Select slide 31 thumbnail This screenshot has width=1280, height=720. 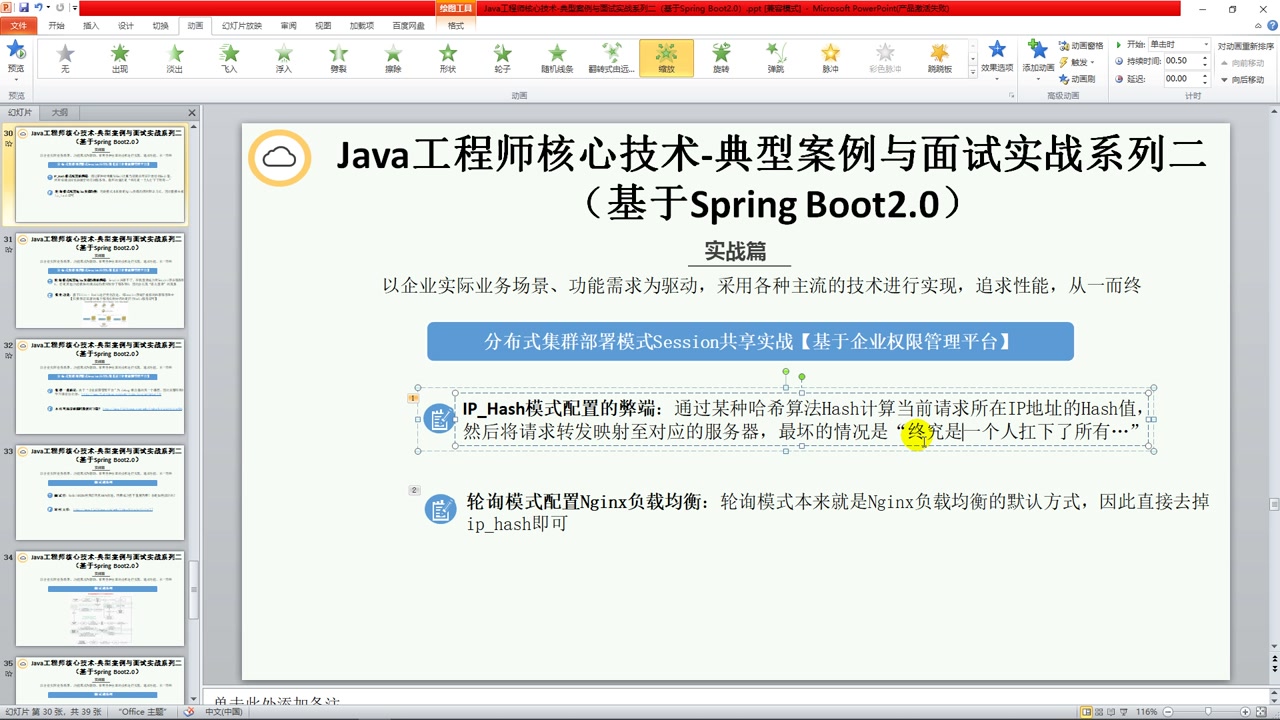pos(100,281)
